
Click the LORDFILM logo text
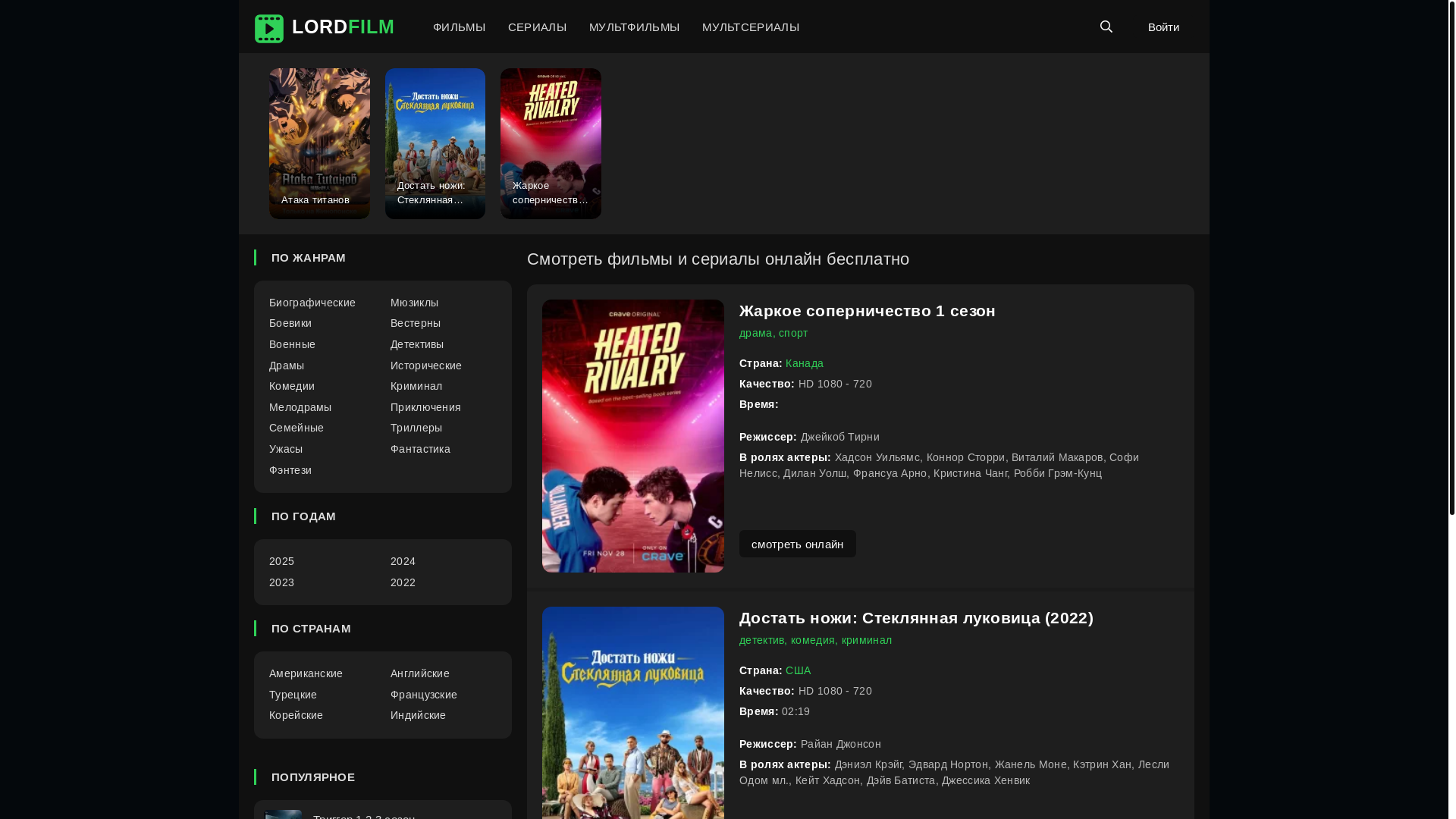343,27
